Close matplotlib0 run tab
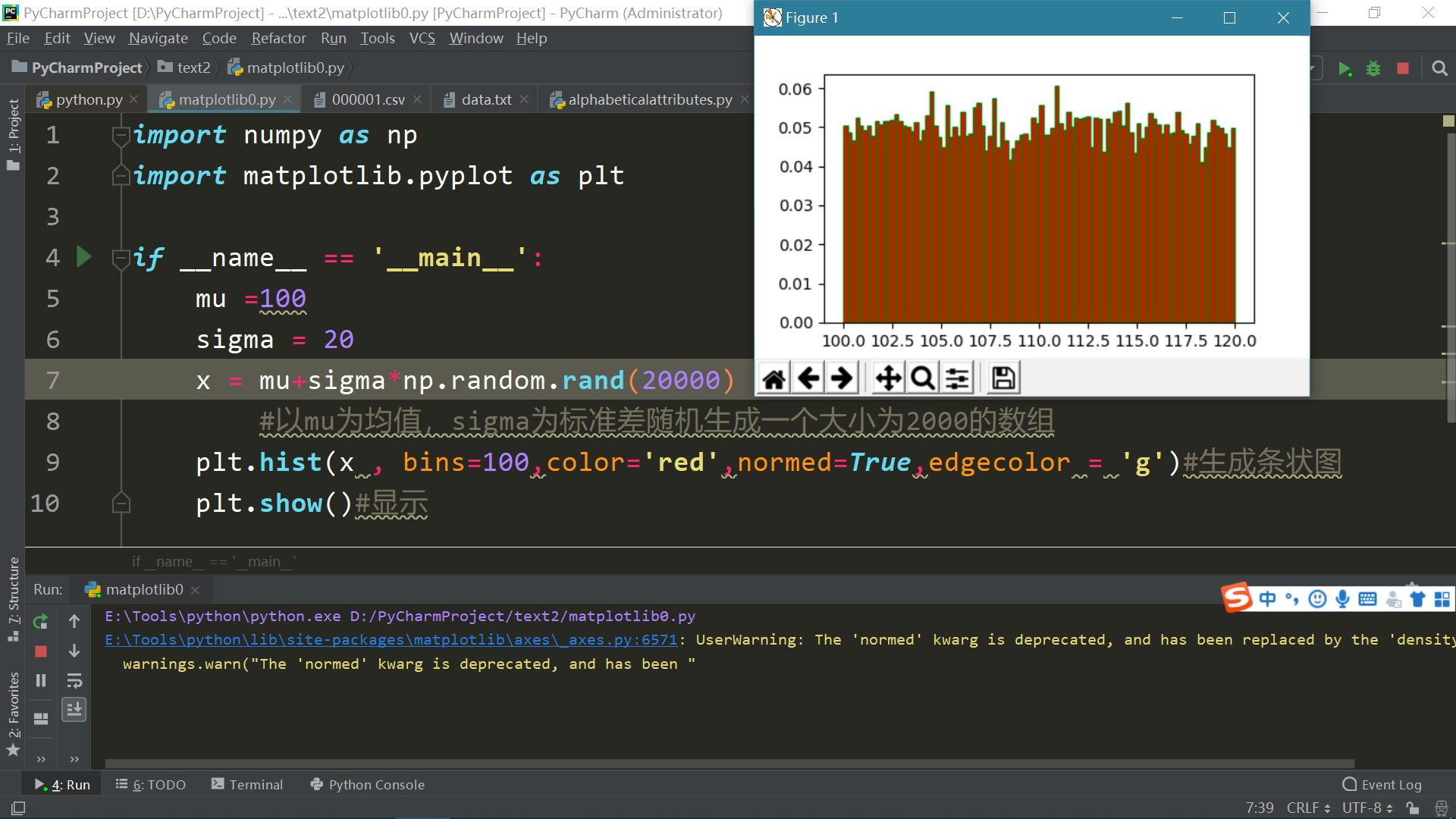The width and height of the screenshot is (1456, 819). pos(195,590)
